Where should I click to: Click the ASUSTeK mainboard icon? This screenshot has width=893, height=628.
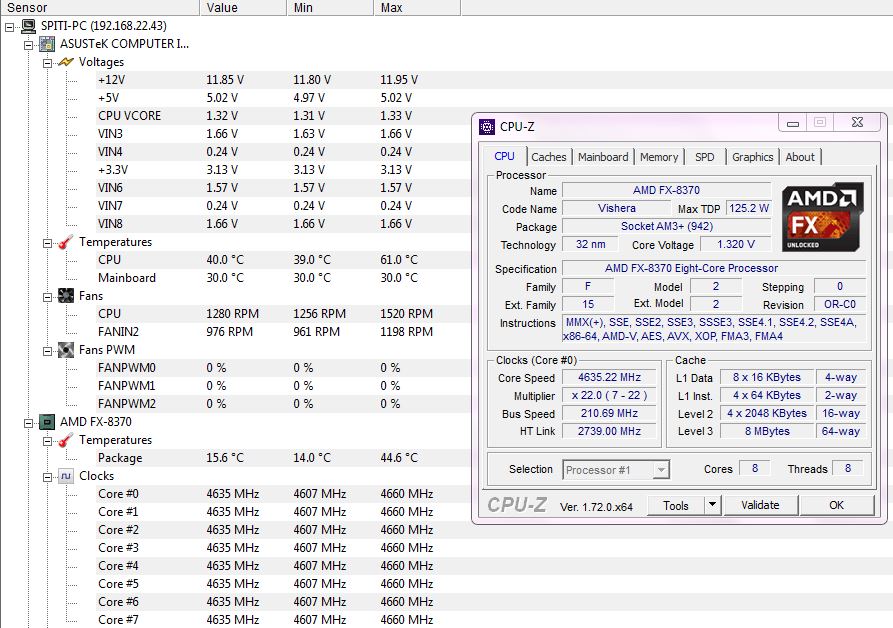pos(47,44)
